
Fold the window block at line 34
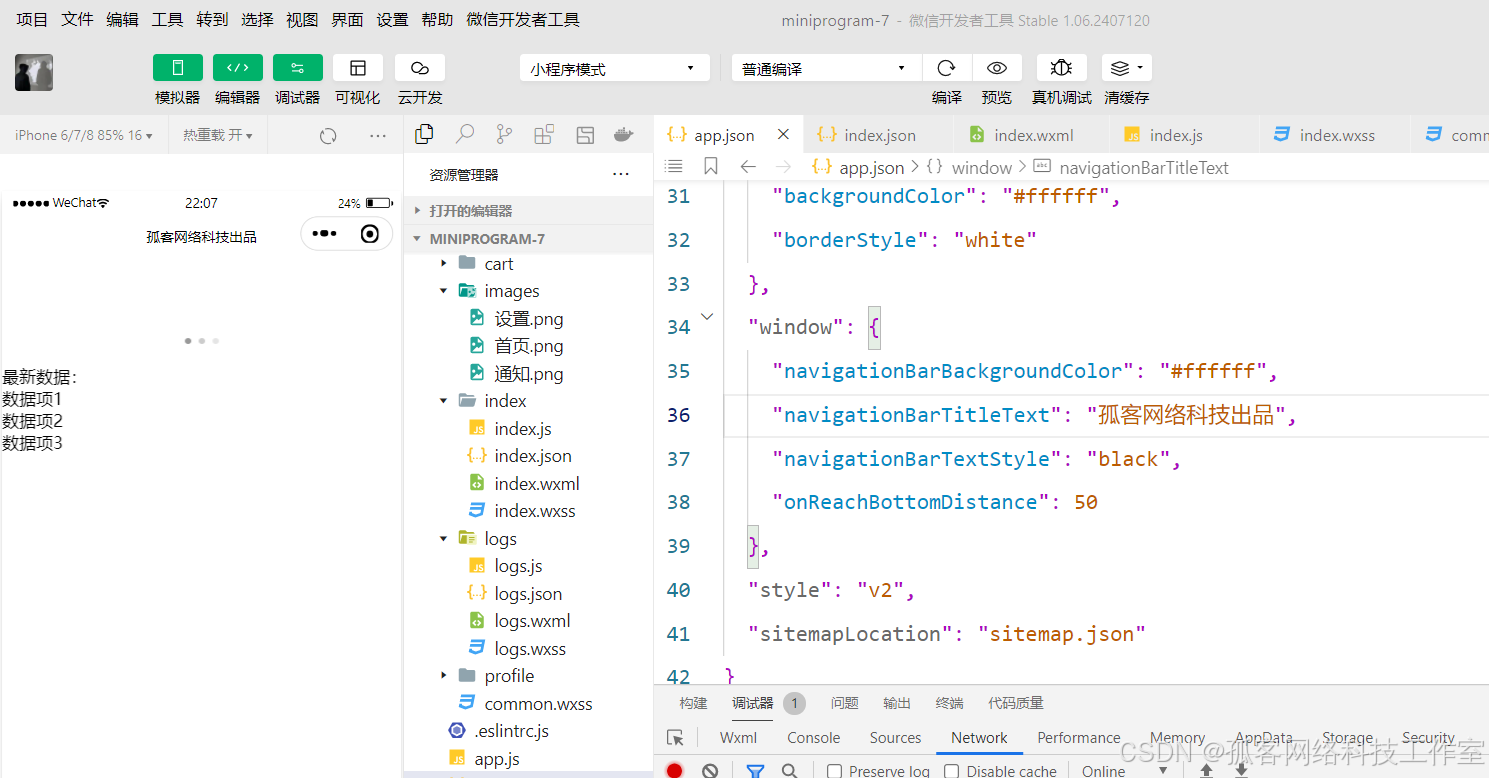pyautogui.click(x=707, y=317)
